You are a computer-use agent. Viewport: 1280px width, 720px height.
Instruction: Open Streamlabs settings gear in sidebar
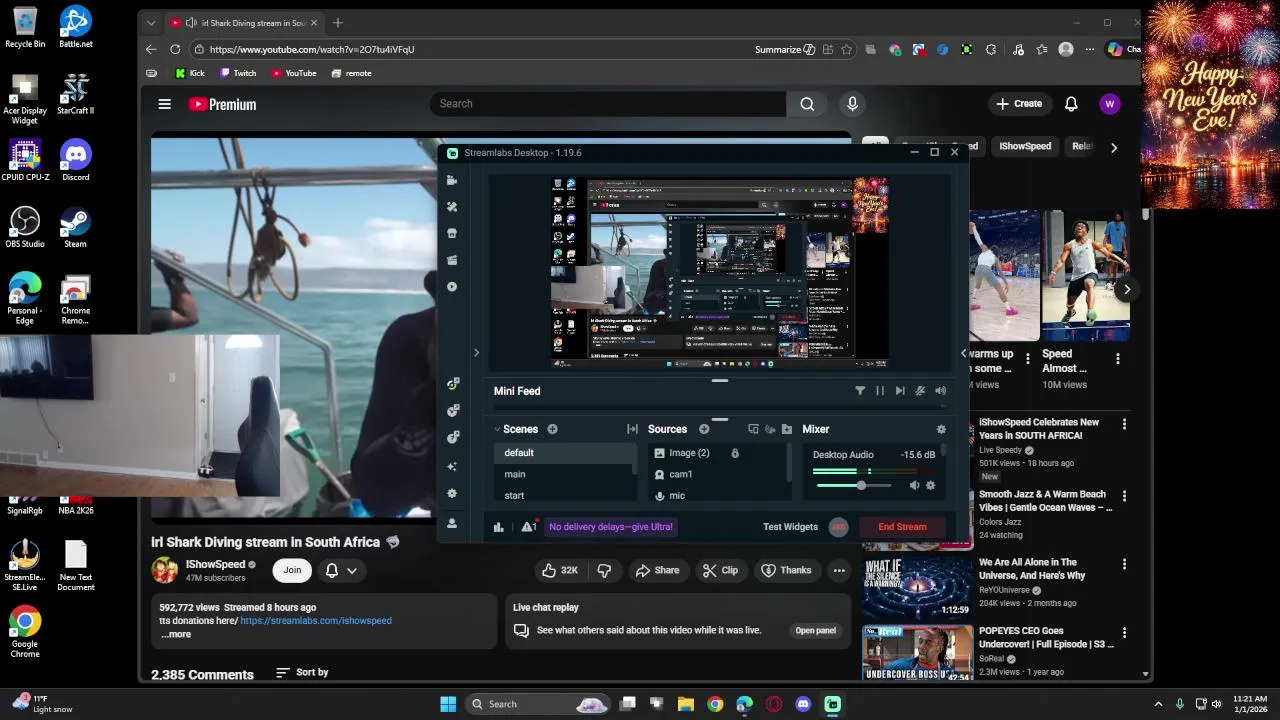pyautogui.click(x=452, y=494)
